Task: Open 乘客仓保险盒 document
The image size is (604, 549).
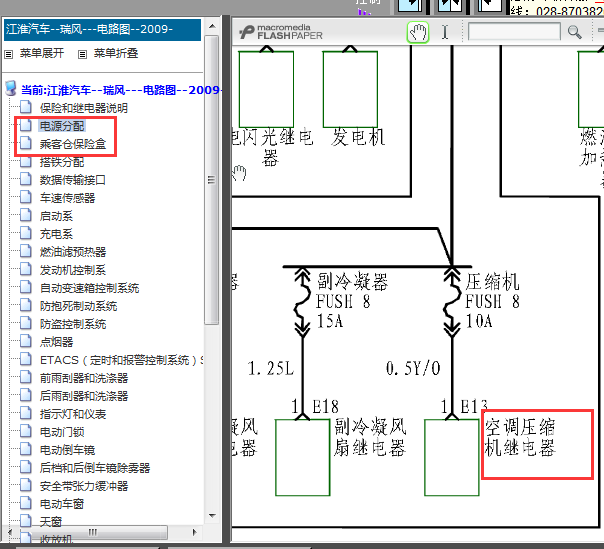Action: (73, 144)
